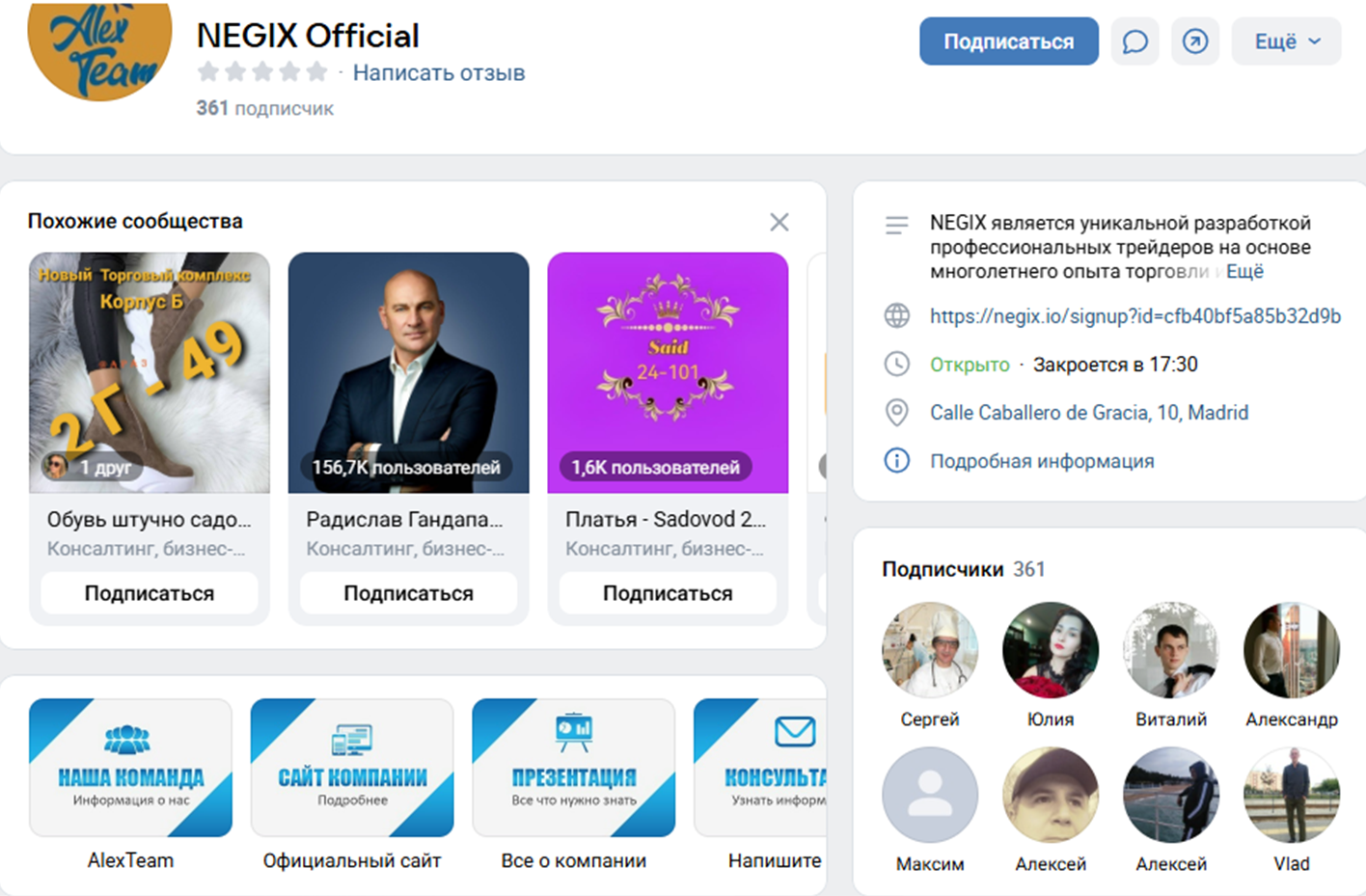The image size is (1366, 896).
Task: Click the share arrow icon
Action: pos(1194,41)
